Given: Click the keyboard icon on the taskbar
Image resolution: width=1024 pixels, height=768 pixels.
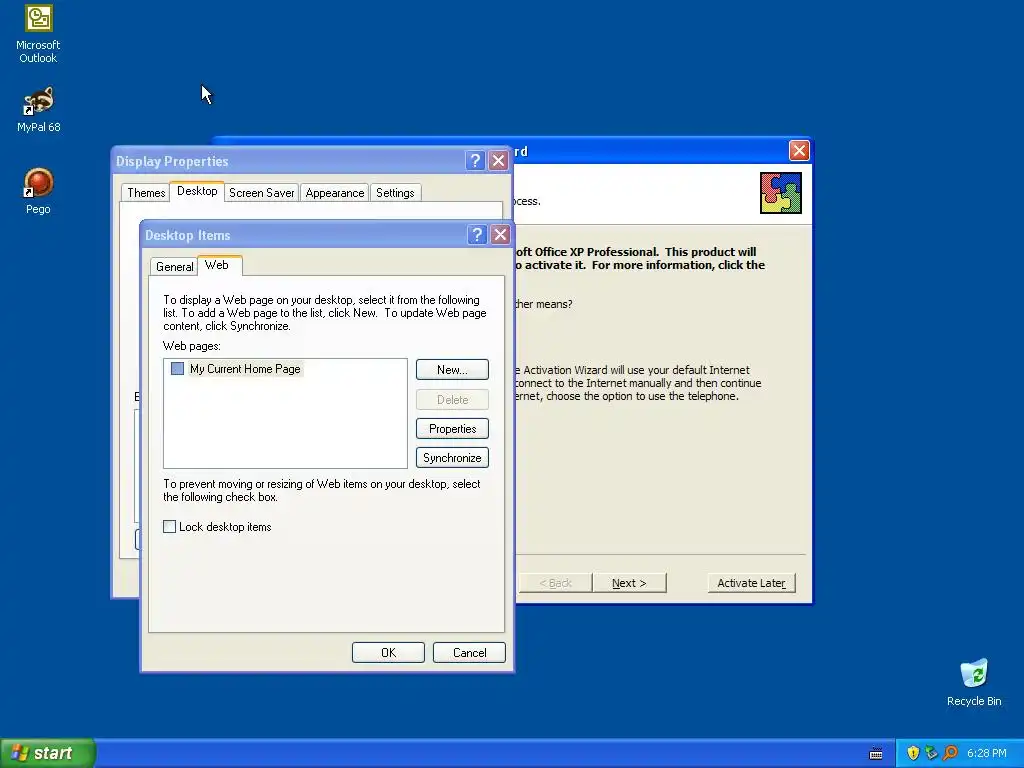Looking at the screenshot, I should pos(876,754).
